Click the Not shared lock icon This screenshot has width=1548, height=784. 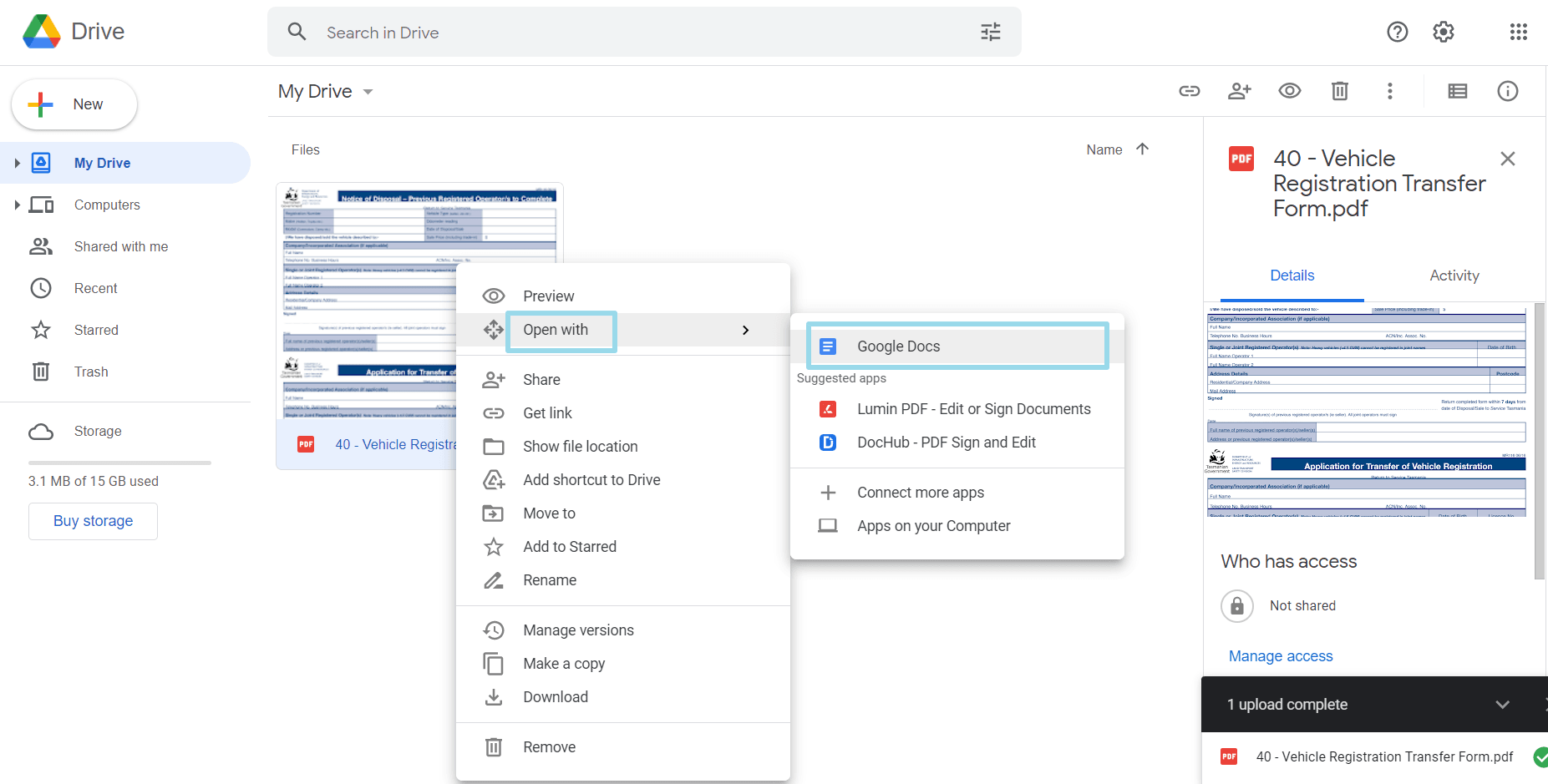pos(1237,606)
